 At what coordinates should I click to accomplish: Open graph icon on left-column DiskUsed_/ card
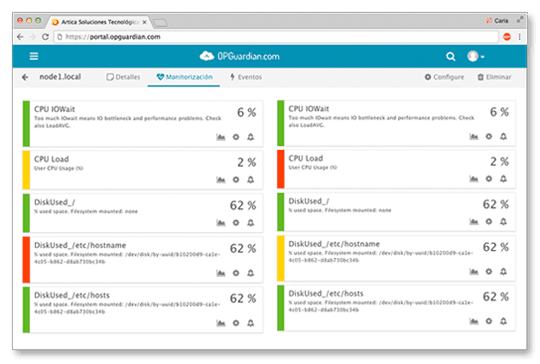[221, 223]
